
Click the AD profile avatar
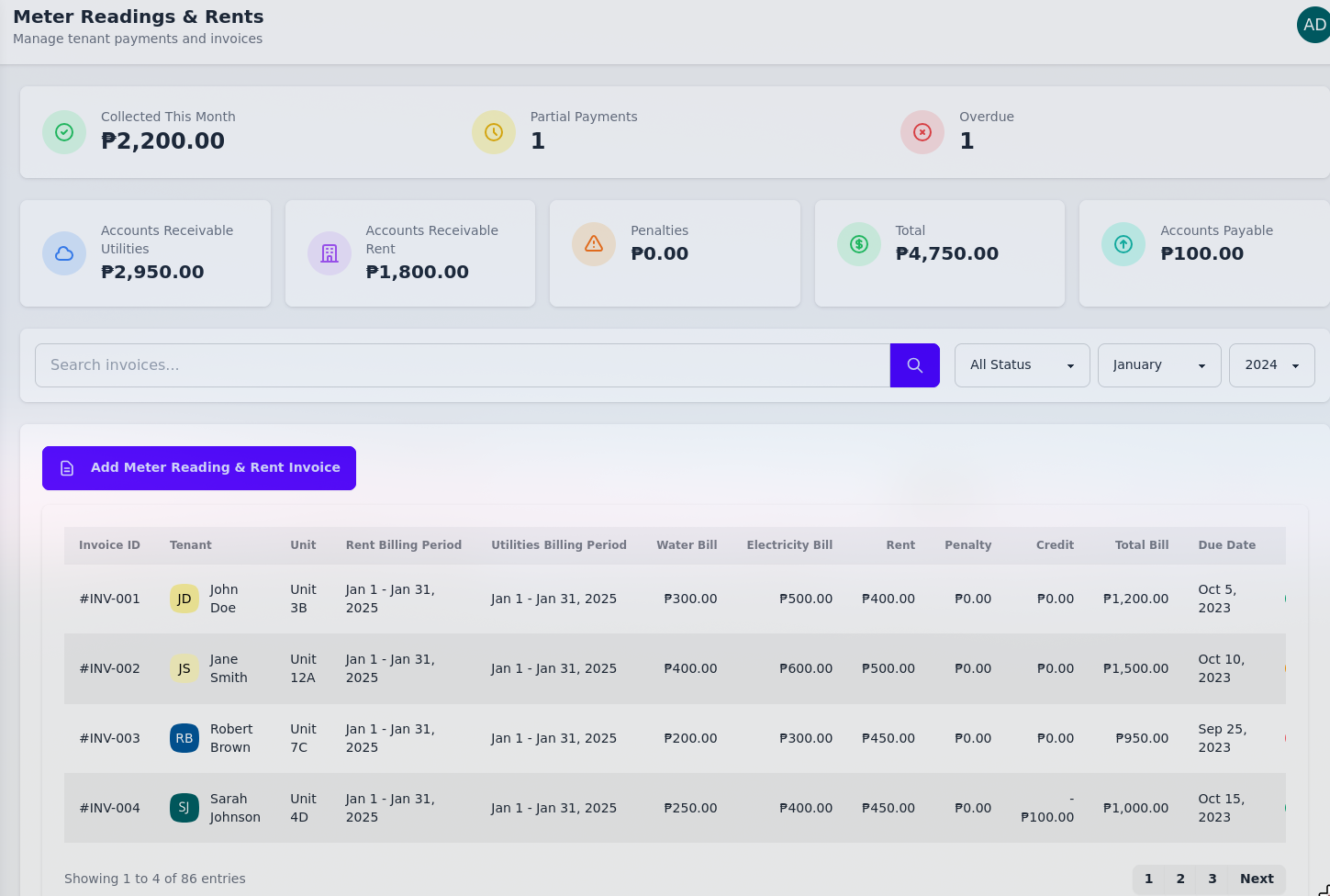pos(1313,25)
